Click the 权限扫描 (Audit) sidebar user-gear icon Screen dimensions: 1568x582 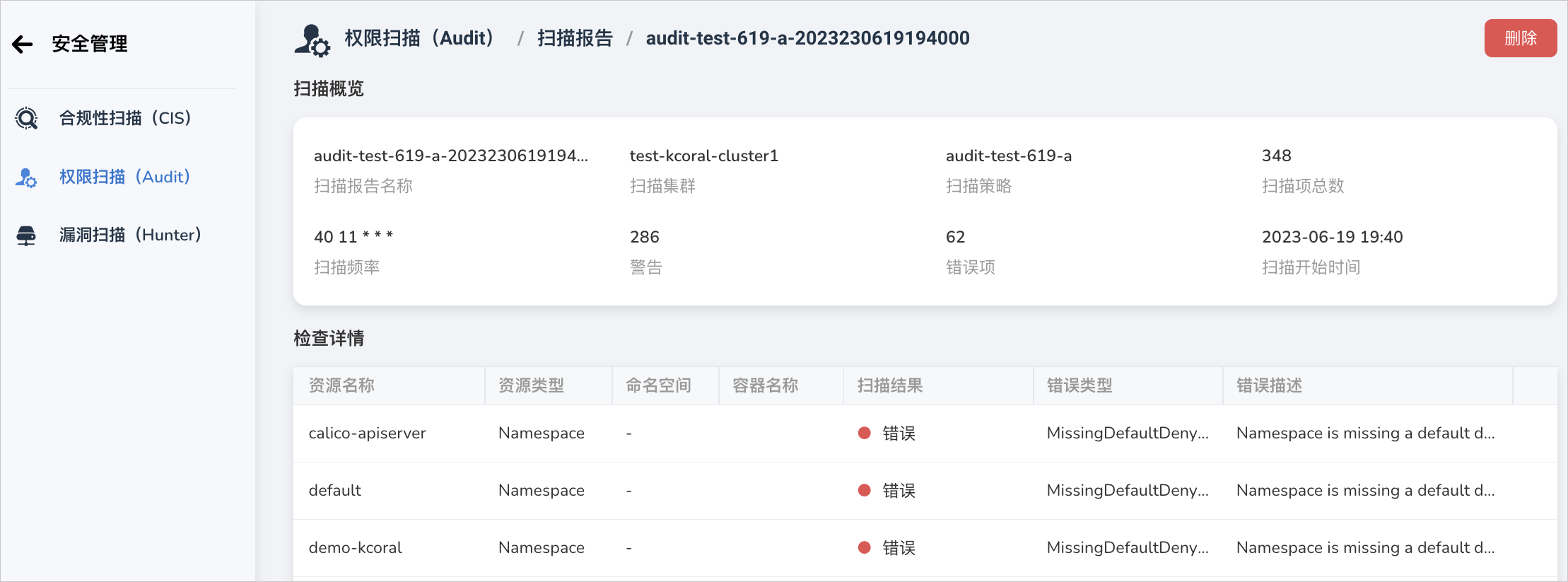click(x=26, y=177)
